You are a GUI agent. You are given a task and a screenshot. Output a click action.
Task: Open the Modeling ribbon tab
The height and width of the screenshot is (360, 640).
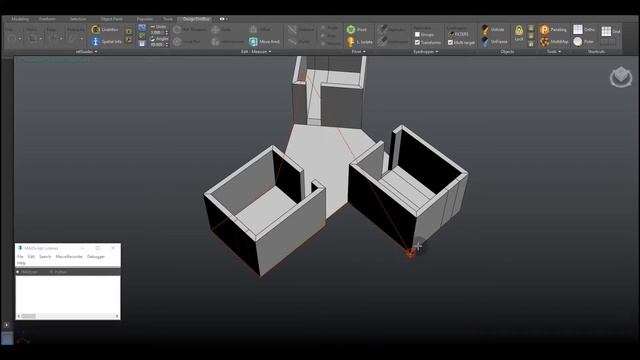(20, 19)
